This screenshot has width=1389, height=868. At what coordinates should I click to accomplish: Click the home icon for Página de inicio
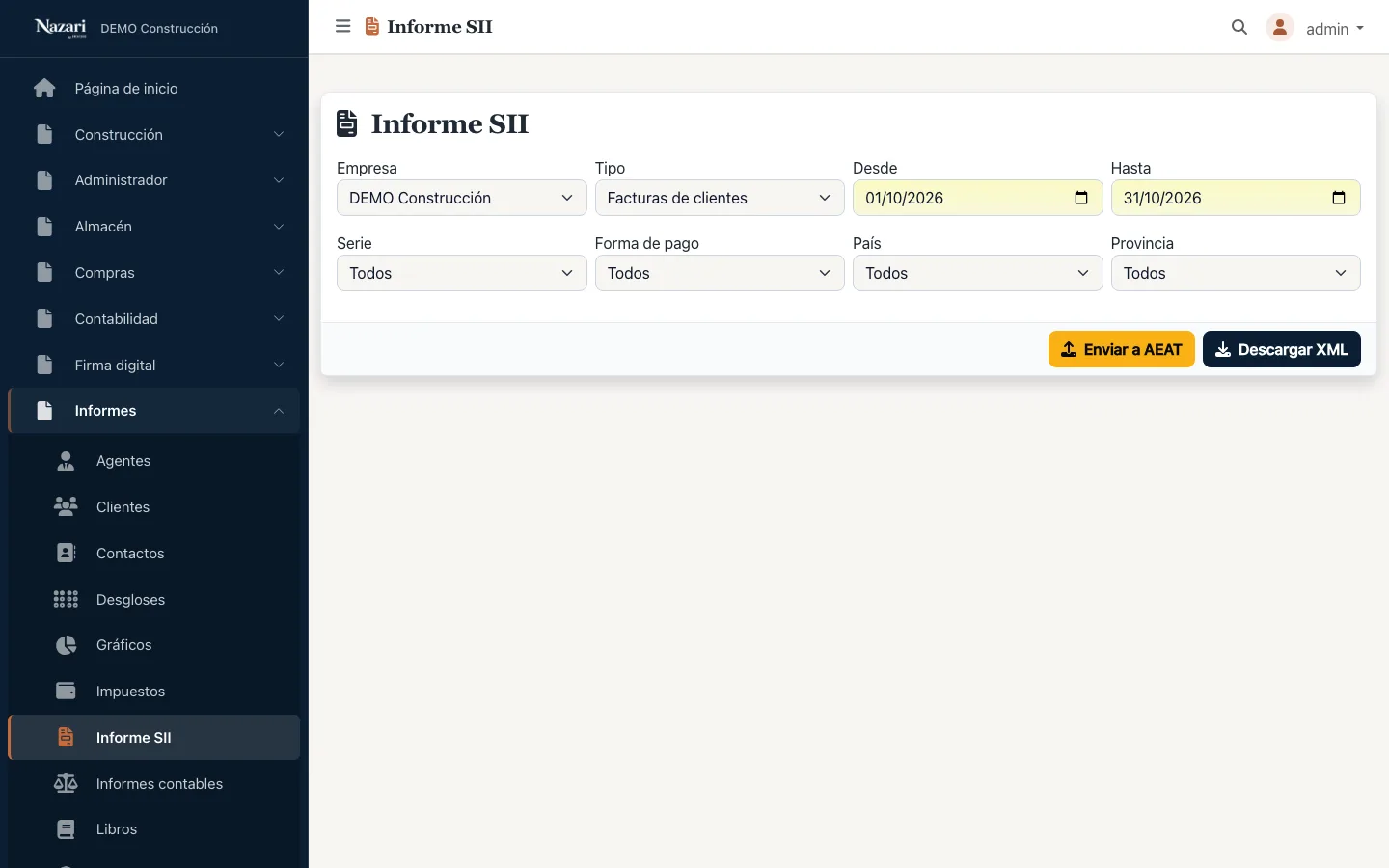pos(44,89)
